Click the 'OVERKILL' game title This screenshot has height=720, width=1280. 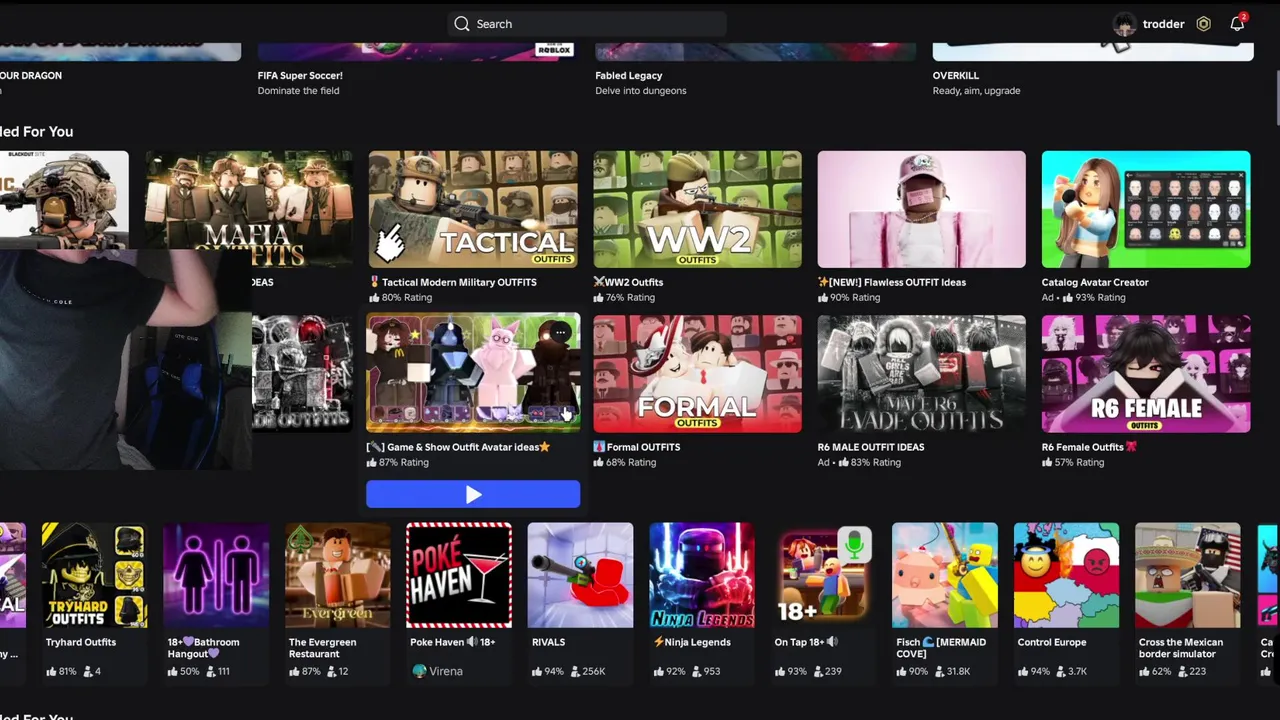[956, 75]
